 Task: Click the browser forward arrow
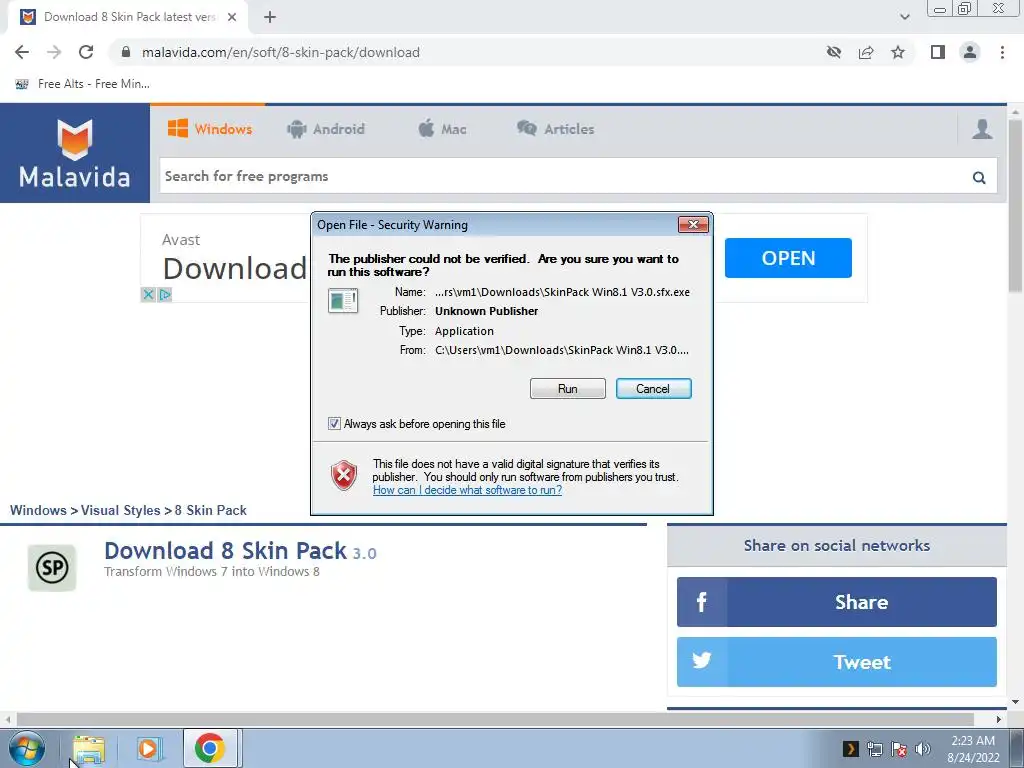click(54, 52)
